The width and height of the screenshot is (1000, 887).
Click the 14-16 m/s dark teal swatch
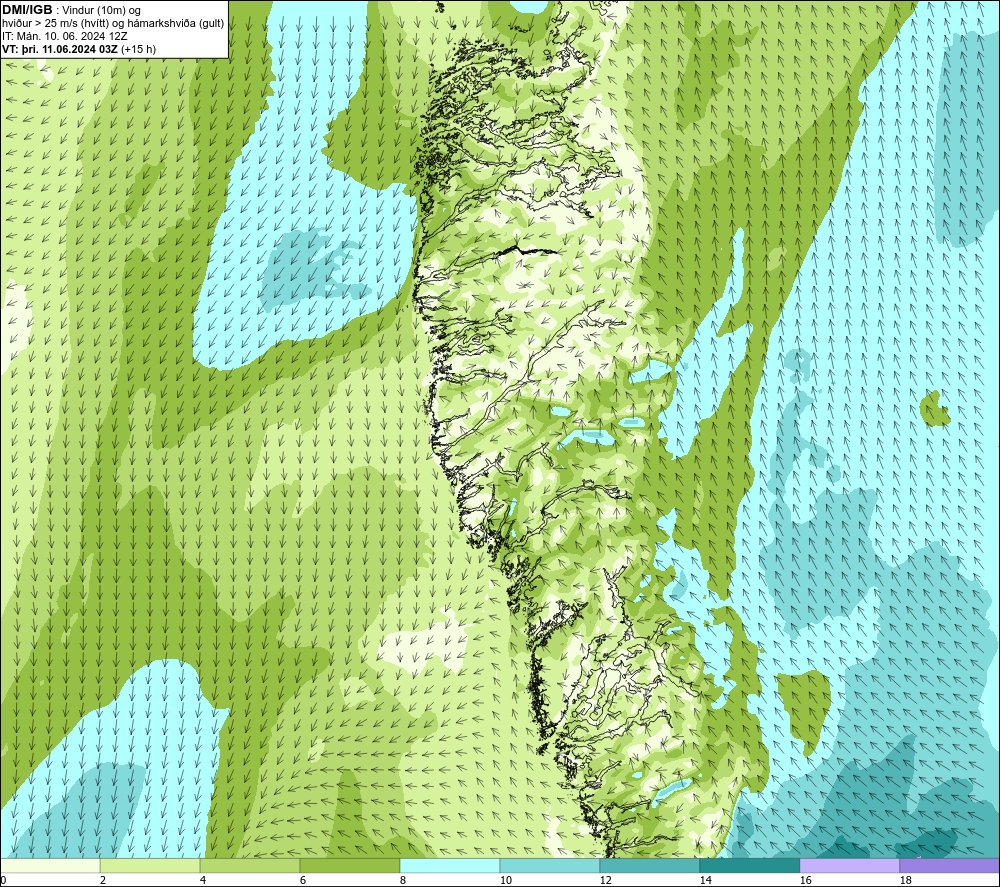click(x=749, y=865)
